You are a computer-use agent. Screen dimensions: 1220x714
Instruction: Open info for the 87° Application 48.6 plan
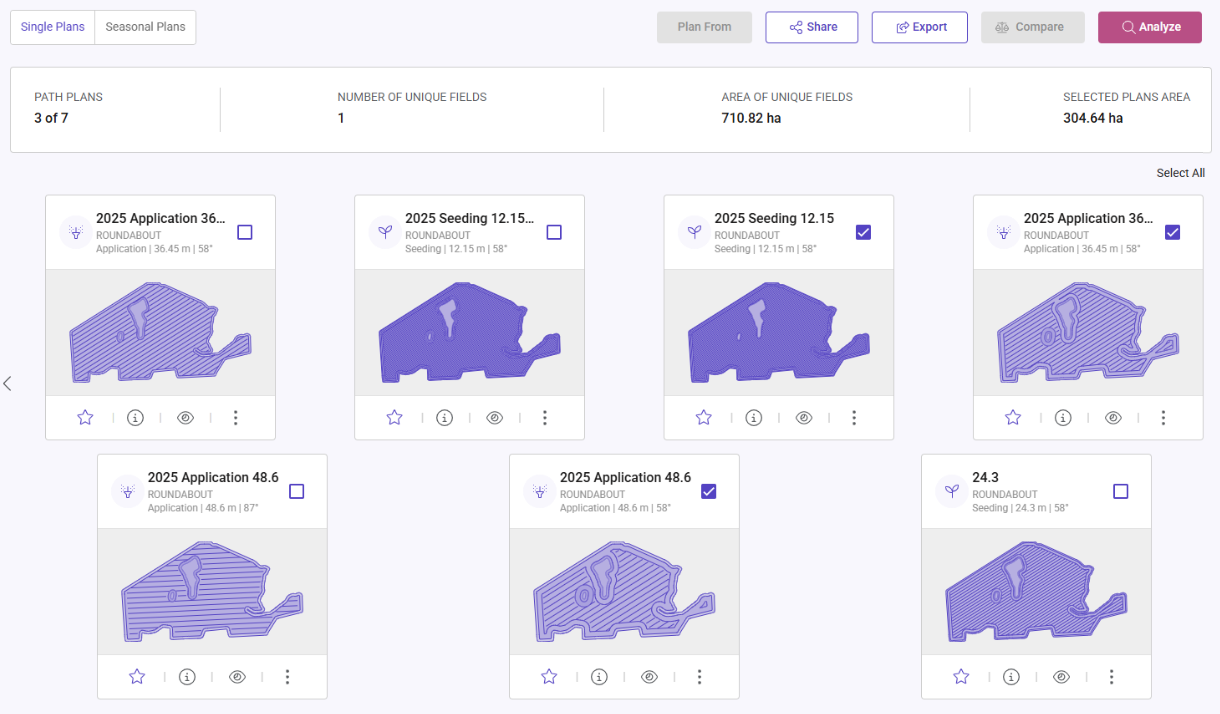187,677
